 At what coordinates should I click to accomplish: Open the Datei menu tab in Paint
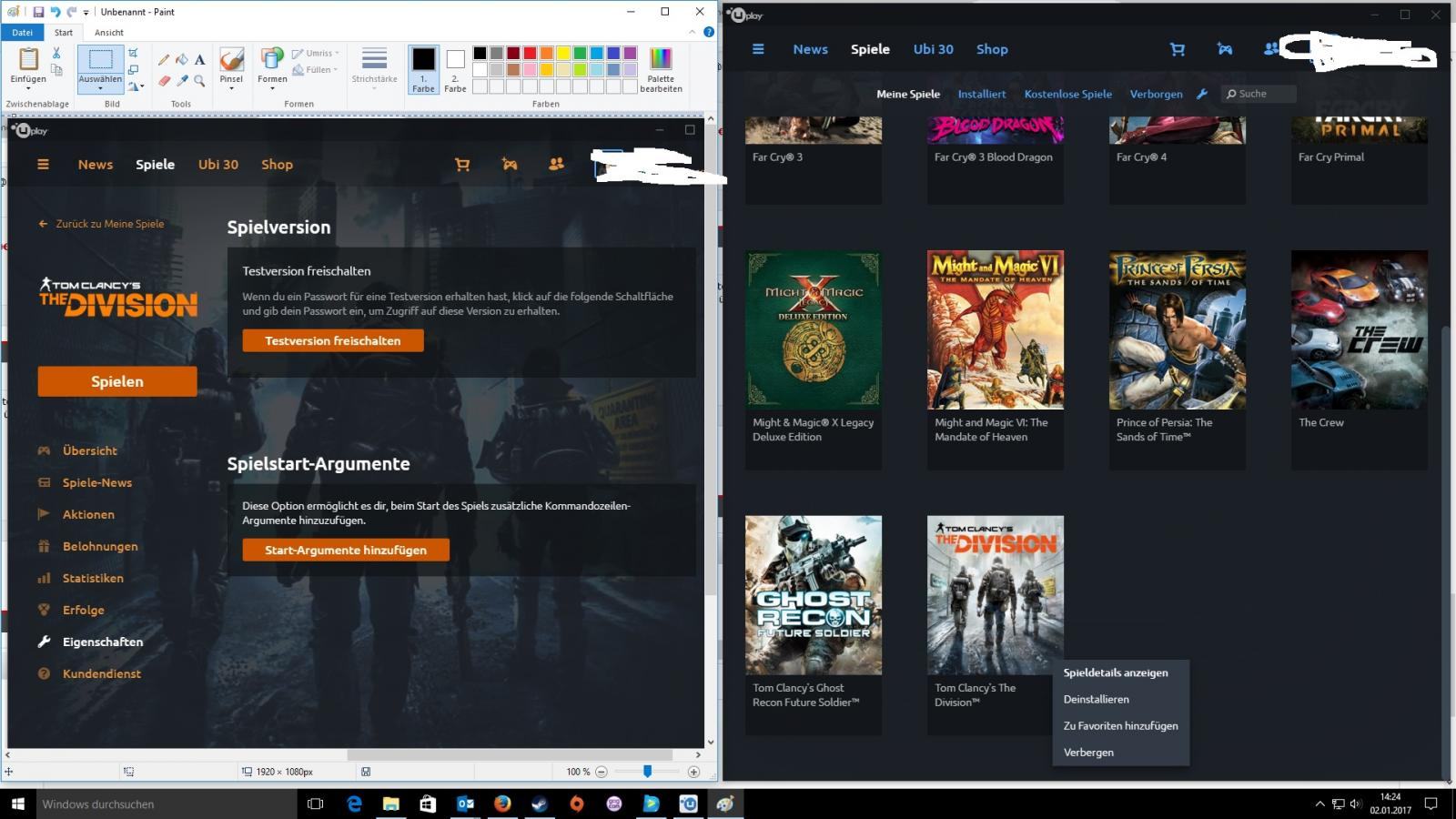point(22,32)
